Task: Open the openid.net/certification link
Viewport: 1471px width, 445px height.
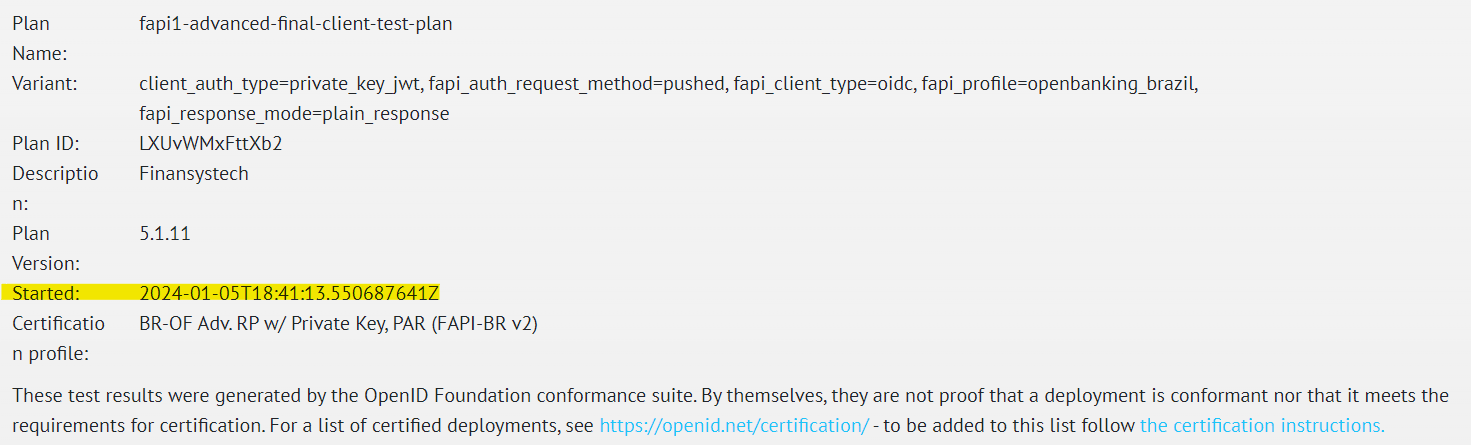Action: [733, 425]
